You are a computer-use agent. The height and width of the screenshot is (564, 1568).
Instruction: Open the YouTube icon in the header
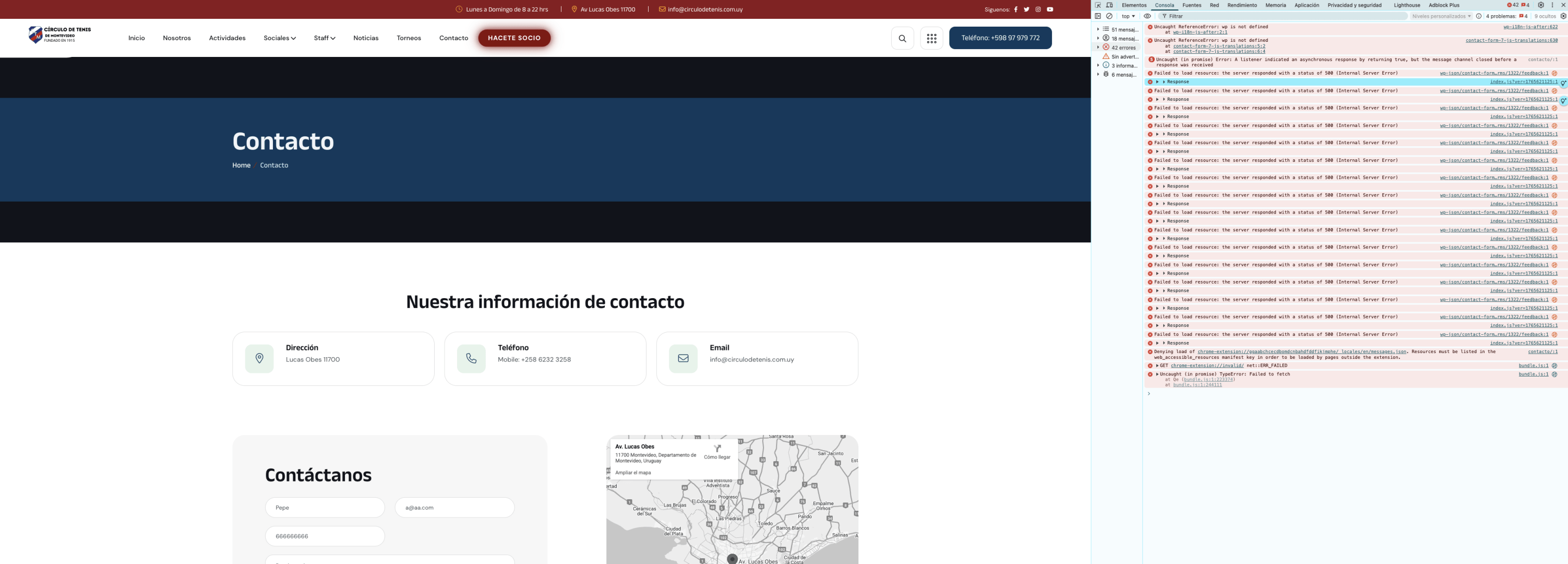(1049, 9)
